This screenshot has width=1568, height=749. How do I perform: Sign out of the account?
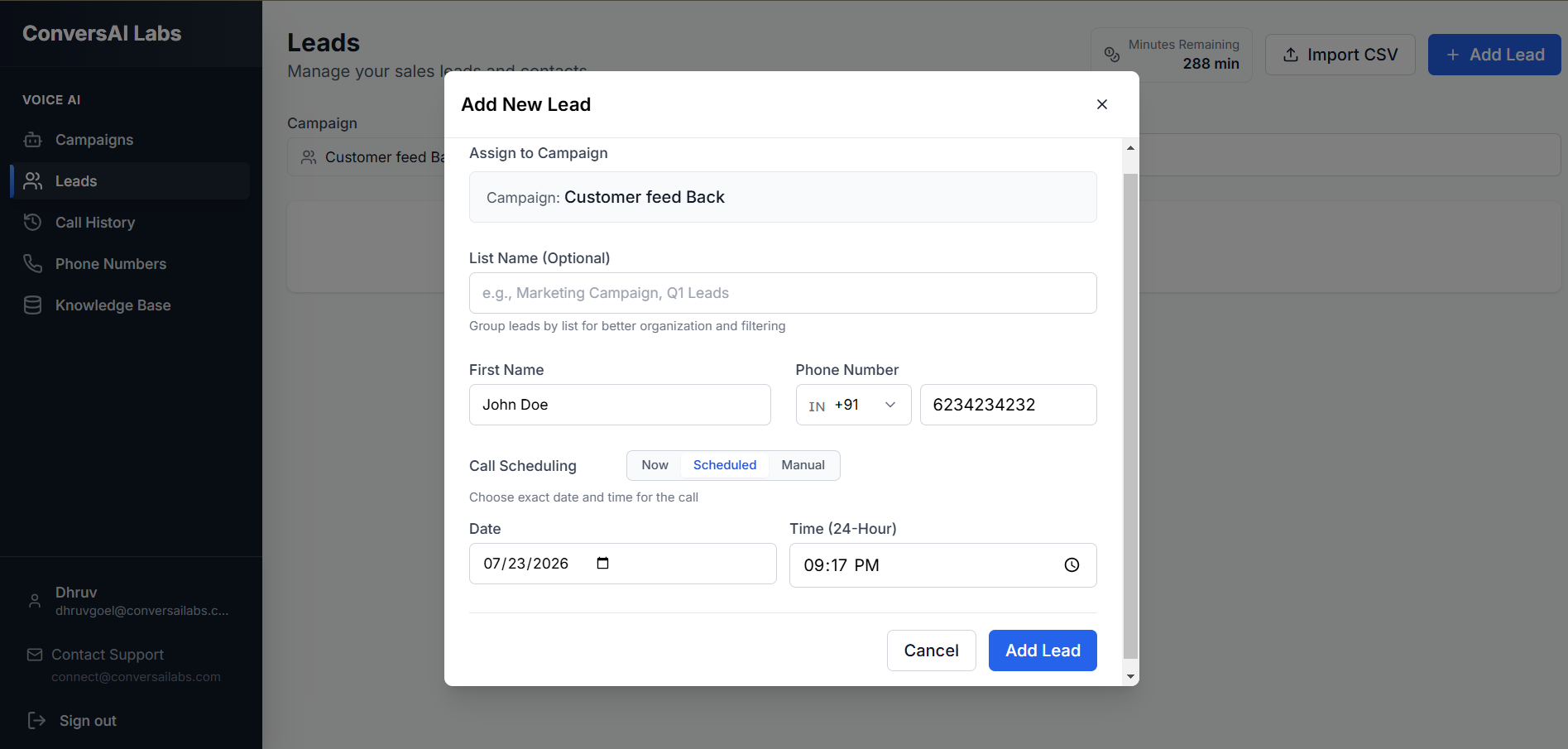click(88, 721)
